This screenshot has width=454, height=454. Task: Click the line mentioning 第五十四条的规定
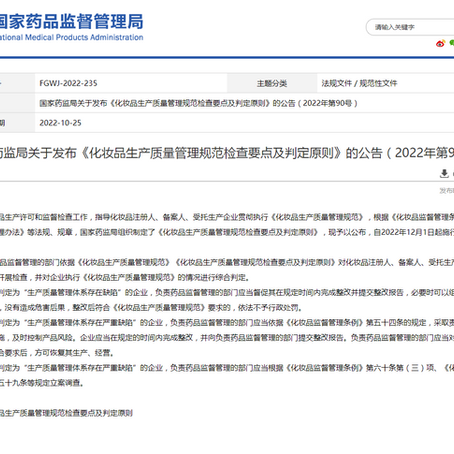click(x=227, y=323)
